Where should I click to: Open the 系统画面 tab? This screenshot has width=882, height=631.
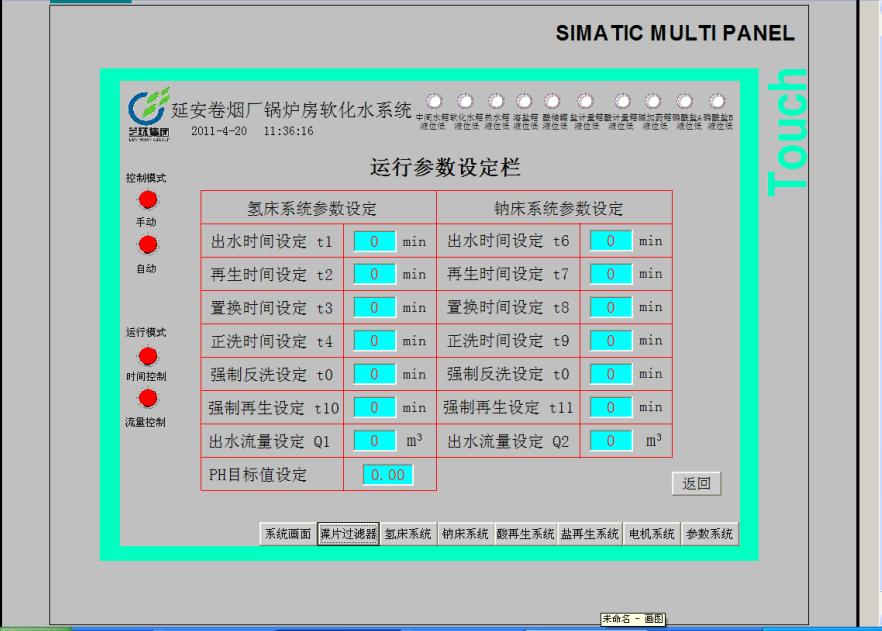(288, 534)
